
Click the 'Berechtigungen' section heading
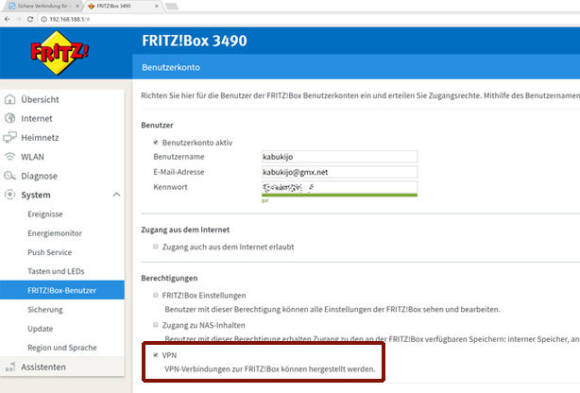click(x=169, y=278)
